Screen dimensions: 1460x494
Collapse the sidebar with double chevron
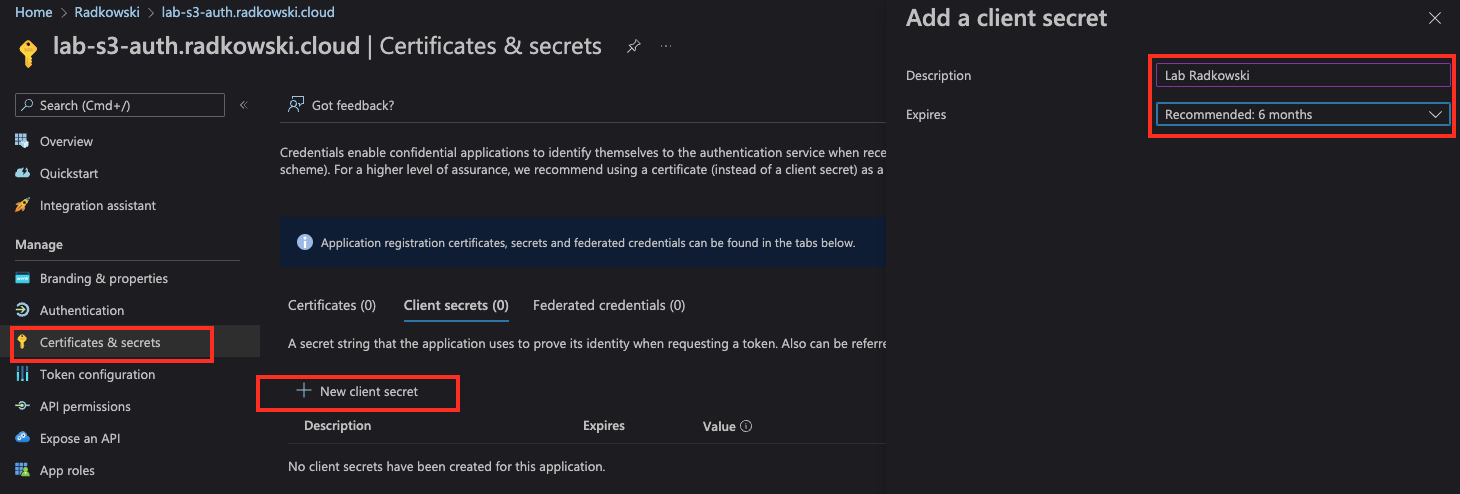coord(243,105)
